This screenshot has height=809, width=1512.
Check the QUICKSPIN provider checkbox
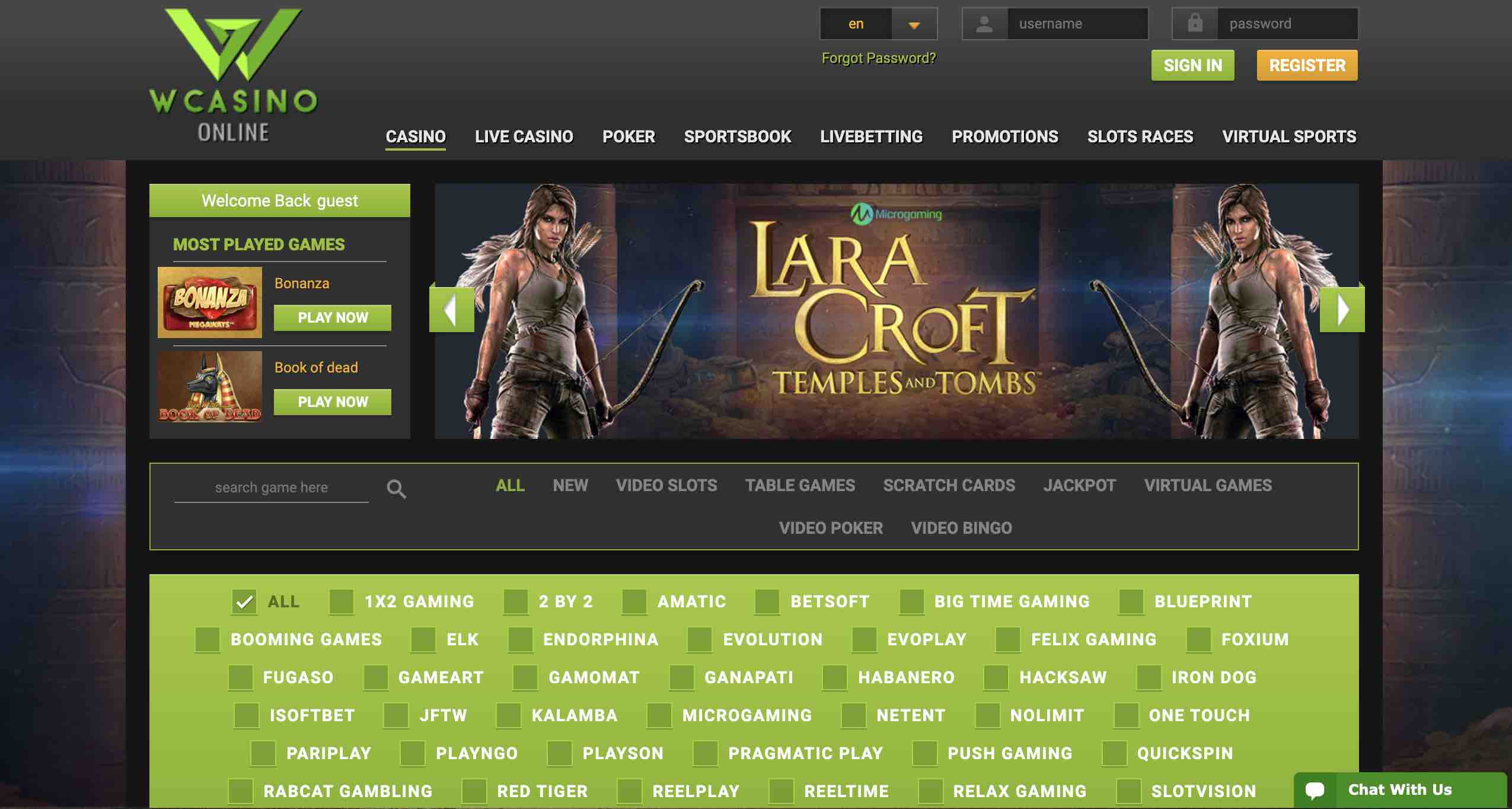click(1114, 753)
